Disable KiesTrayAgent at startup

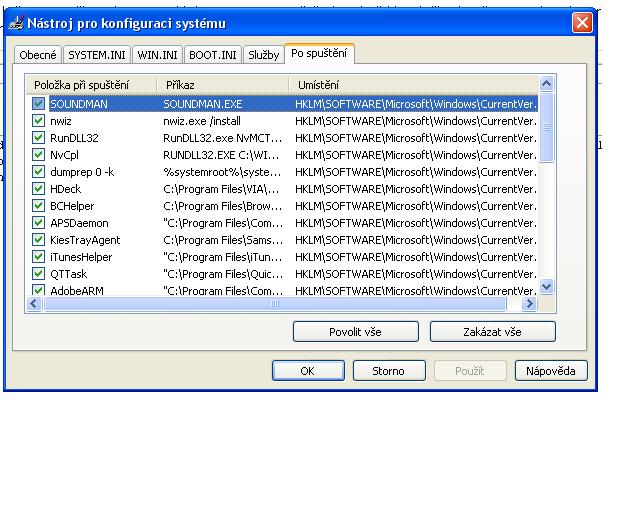[x=38, y=240]
